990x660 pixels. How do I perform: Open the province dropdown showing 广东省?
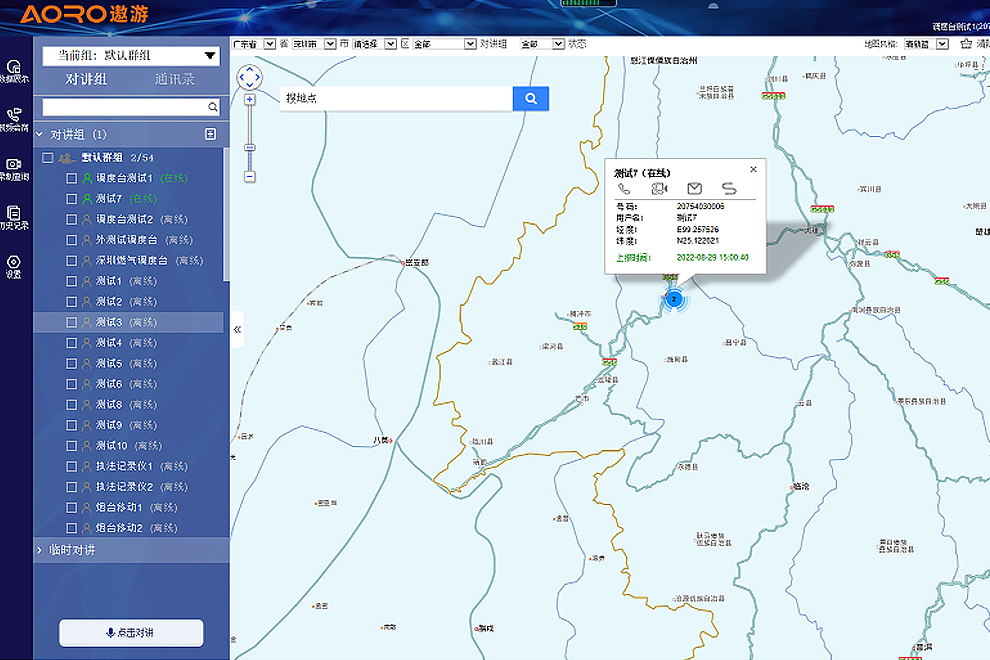pos(254,44)
